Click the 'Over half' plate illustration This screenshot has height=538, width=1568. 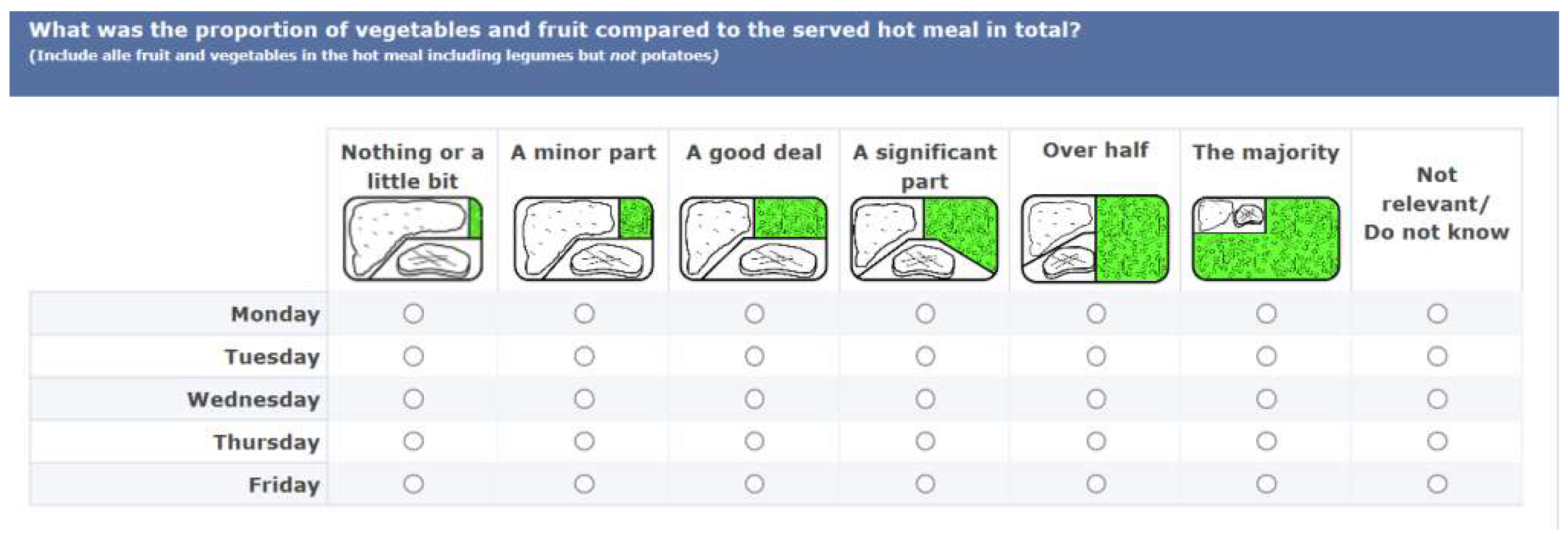pos(1095,238)
